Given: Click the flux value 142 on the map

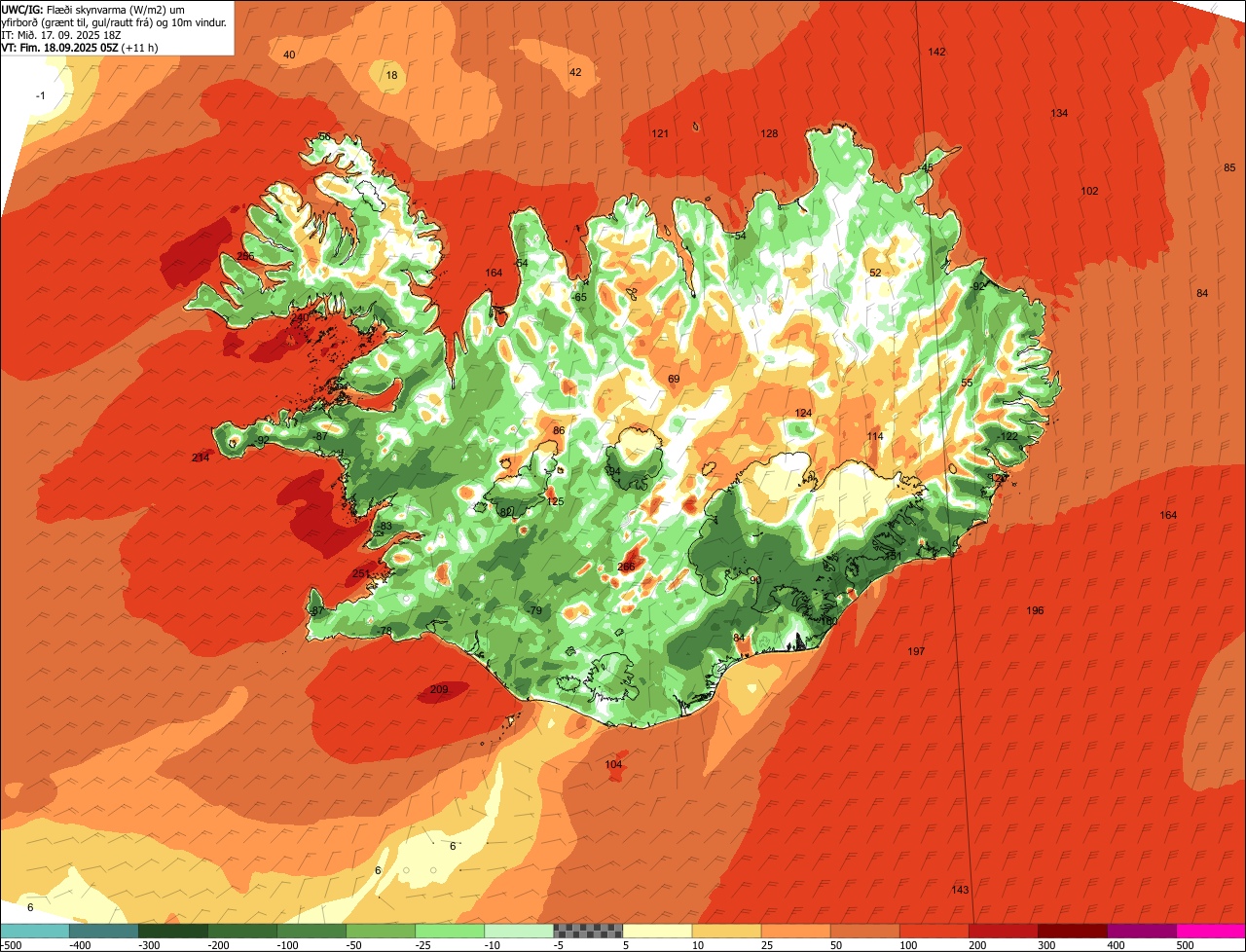Looking at the screenshot, I should [x=936, y=52].
